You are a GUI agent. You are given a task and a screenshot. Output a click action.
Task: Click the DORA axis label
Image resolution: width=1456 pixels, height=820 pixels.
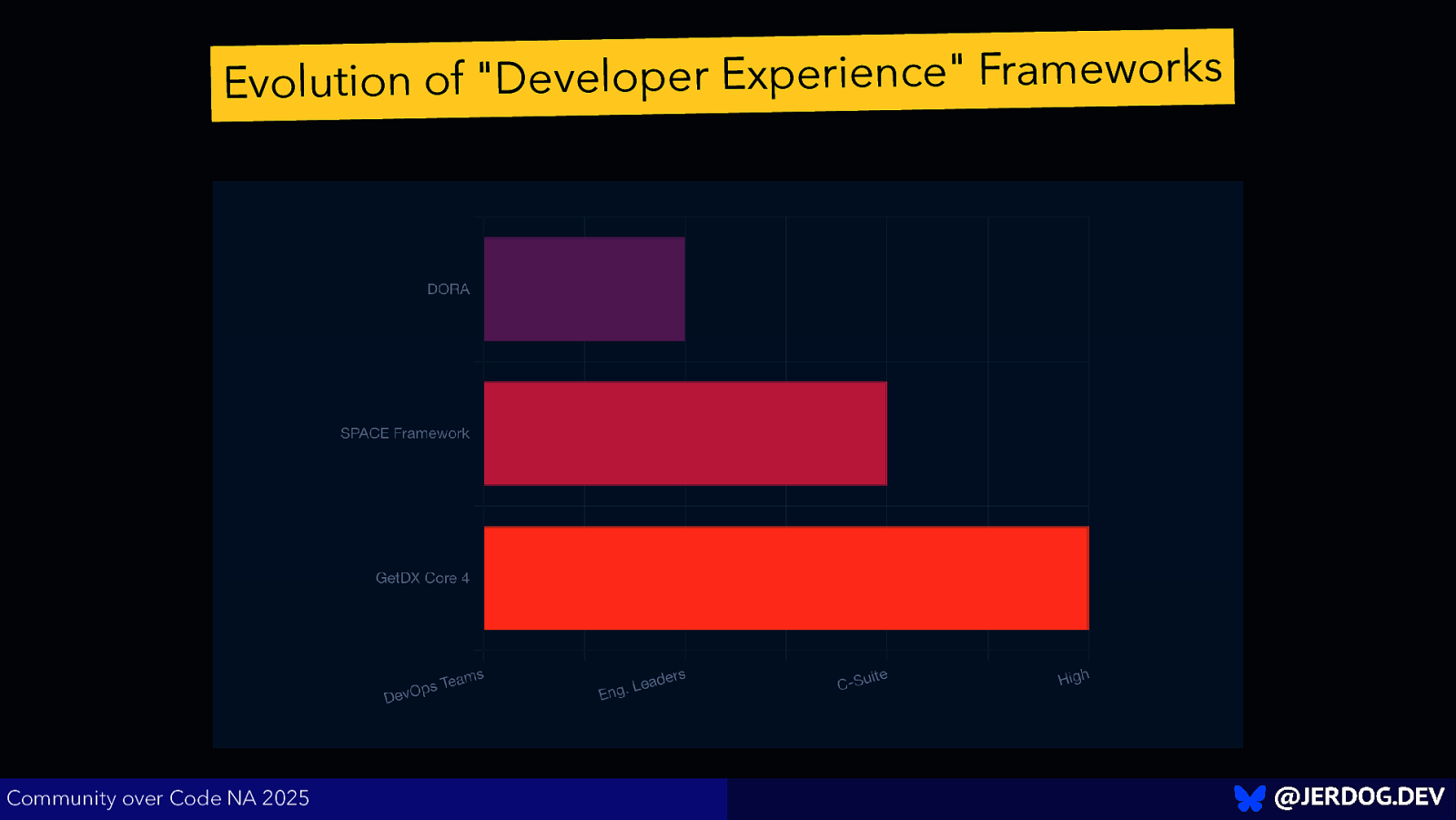(449, 289)
